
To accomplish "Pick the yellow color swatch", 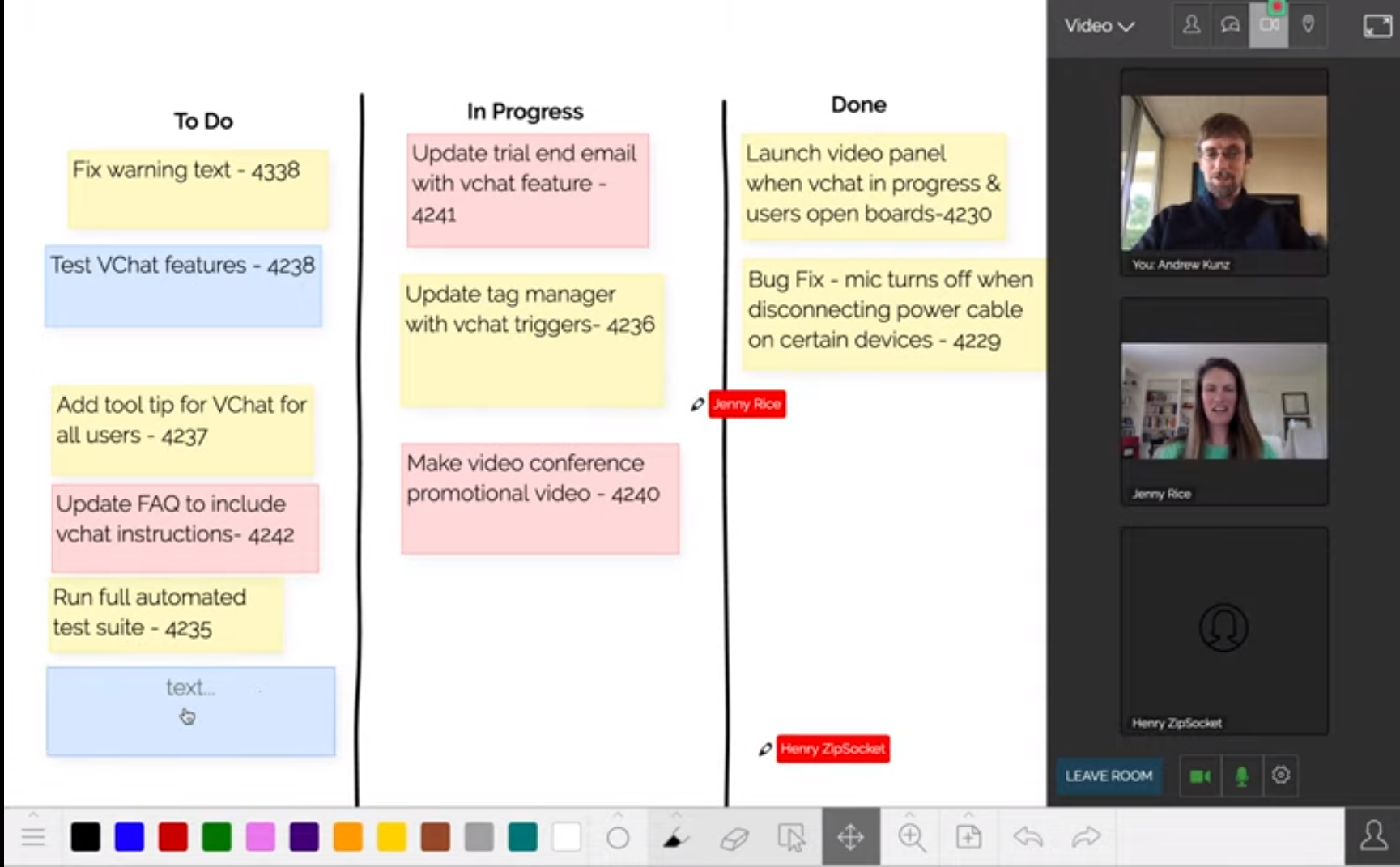I will click(x=391, y=837).
